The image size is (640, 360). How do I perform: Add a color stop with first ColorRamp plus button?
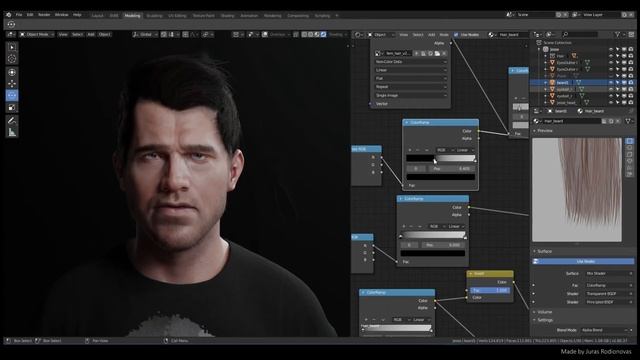410,150
